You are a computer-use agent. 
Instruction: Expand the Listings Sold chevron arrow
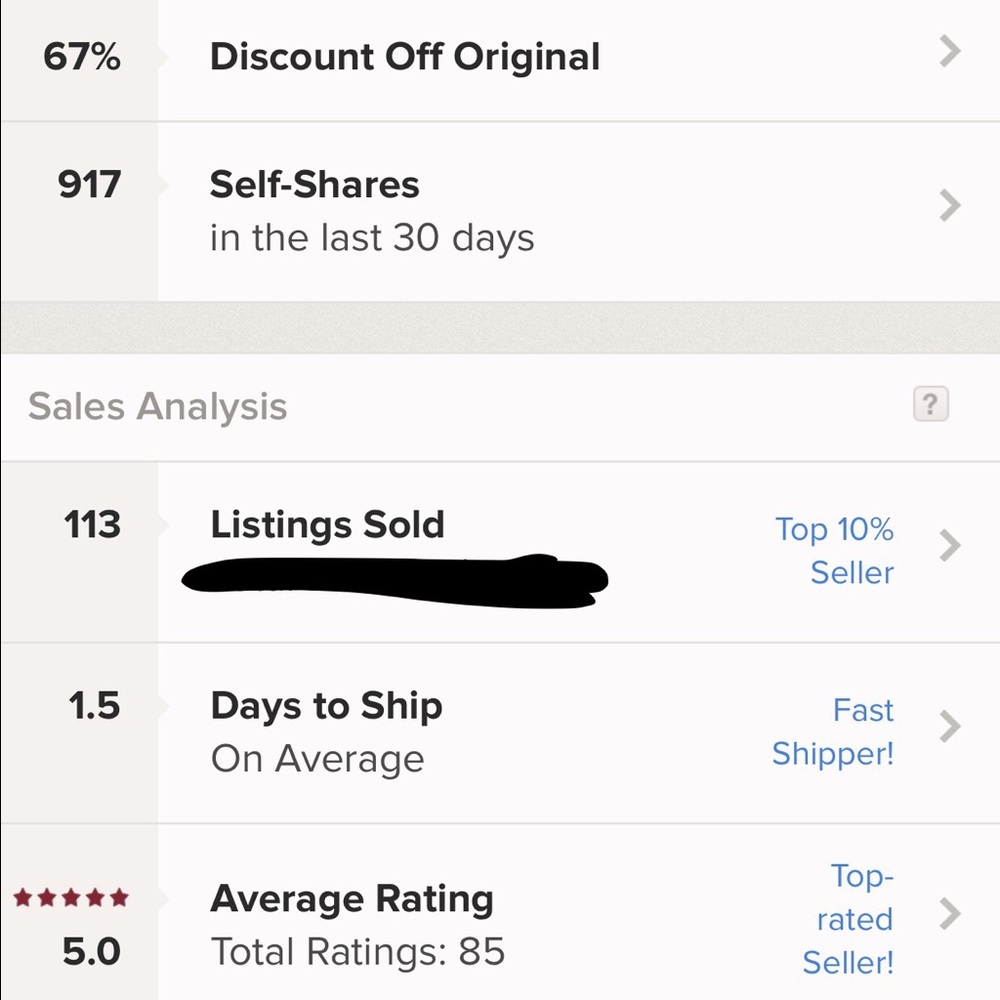(x=950, y=545)
